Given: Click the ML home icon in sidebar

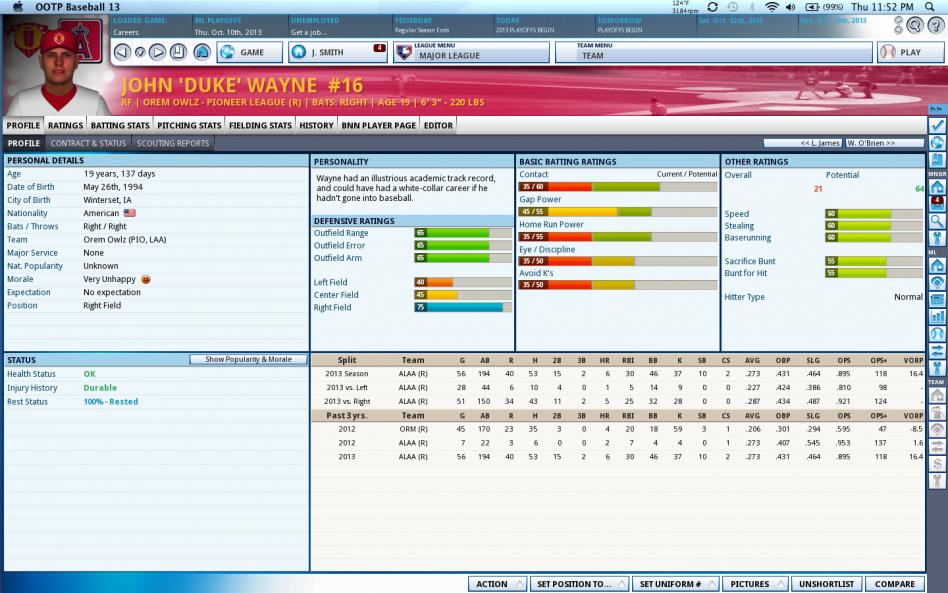Looking at the screenshot, I should click(x=937, y=265).
